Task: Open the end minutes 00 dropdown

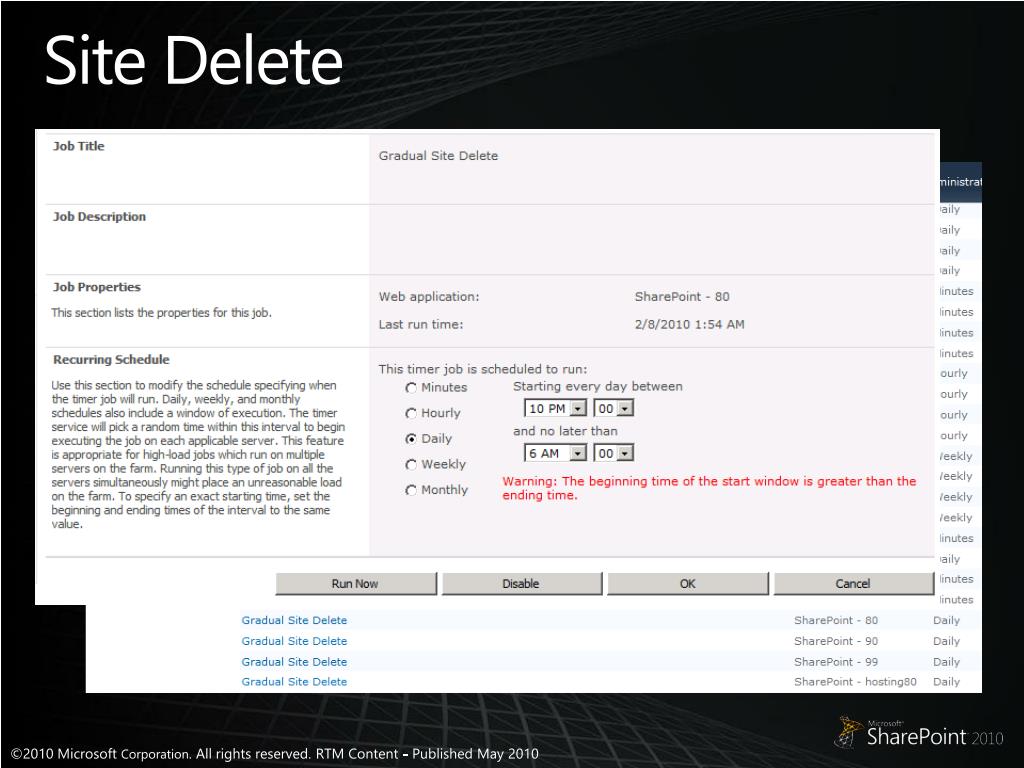Action: (613, 453)
